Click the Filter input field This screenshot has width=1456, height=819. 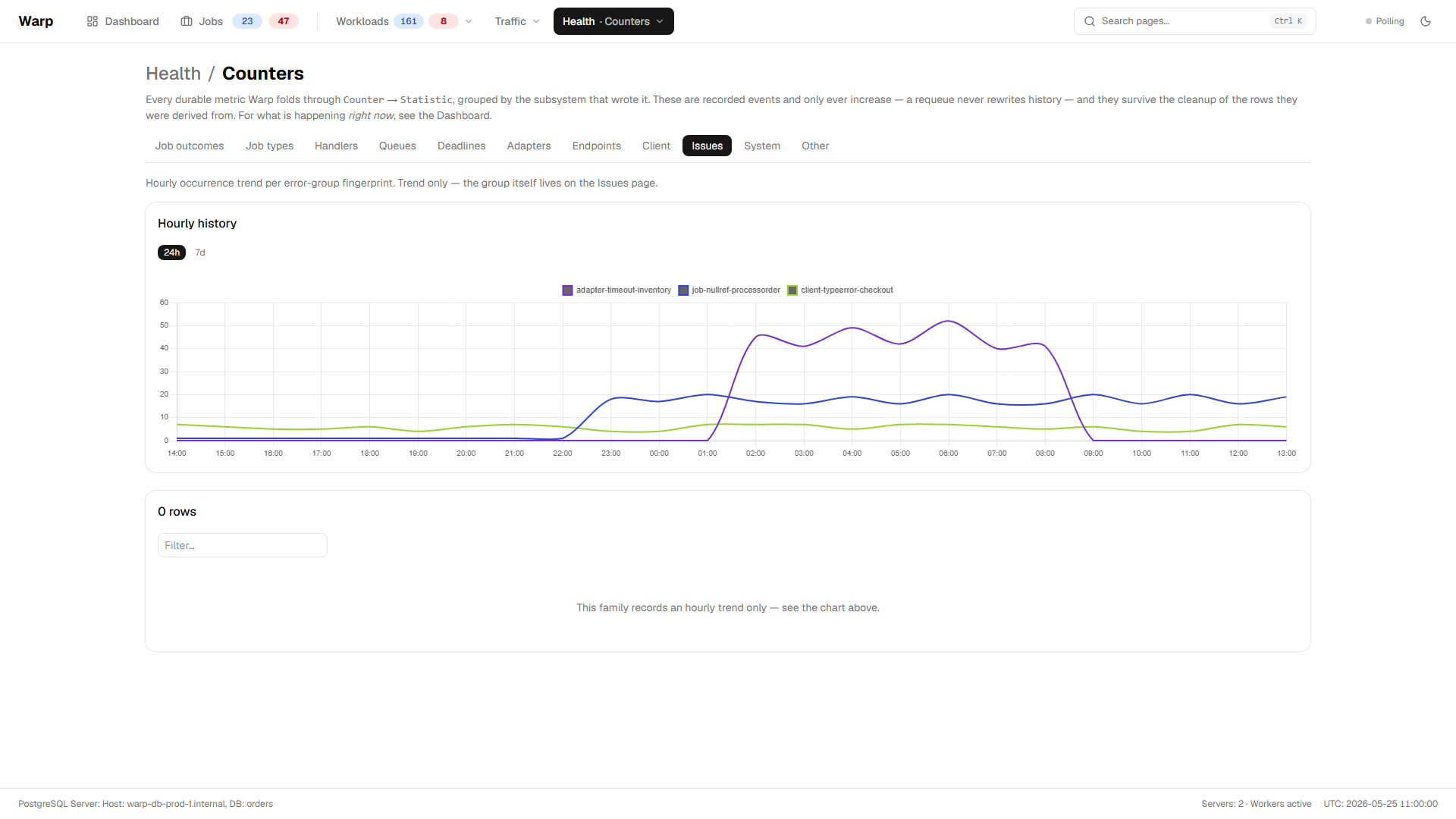pyautogui.click(x=243, y=545)
